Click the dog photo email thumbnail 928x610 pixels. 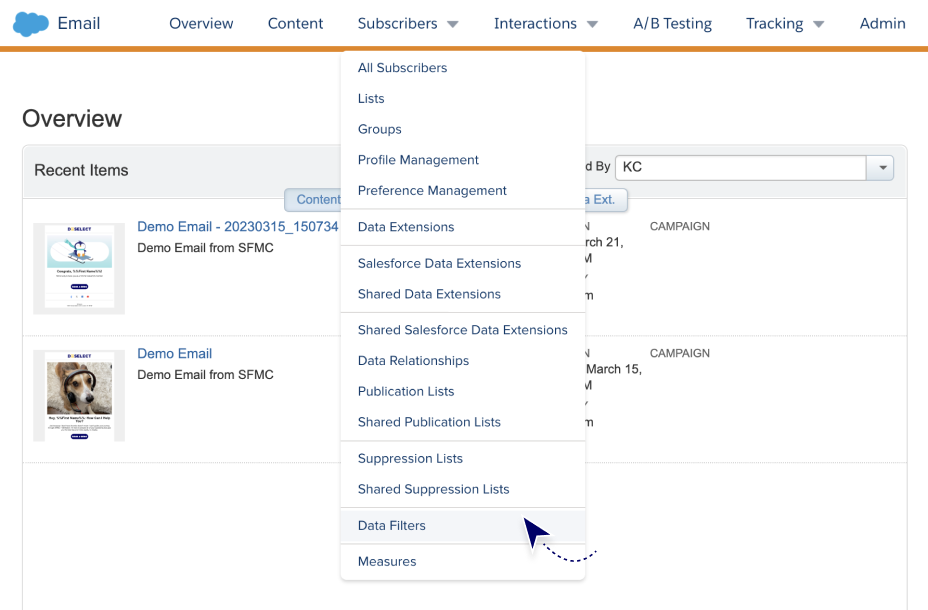pyautogui.click(x=79, y=395)
